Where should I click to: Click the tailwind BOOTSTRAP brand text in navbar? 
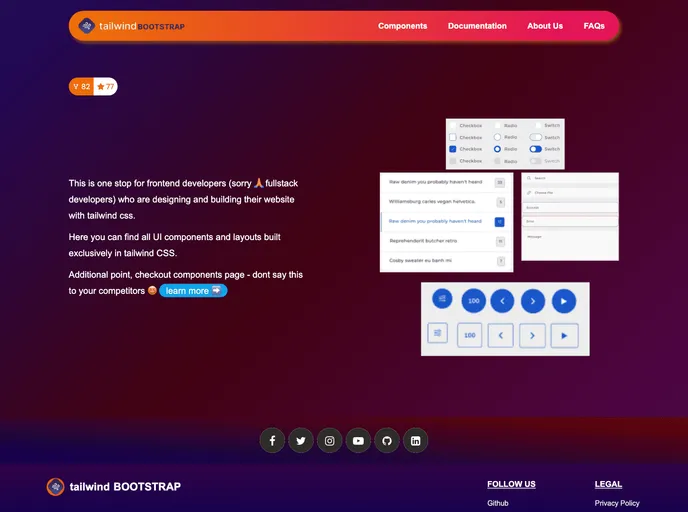(142, 26)
